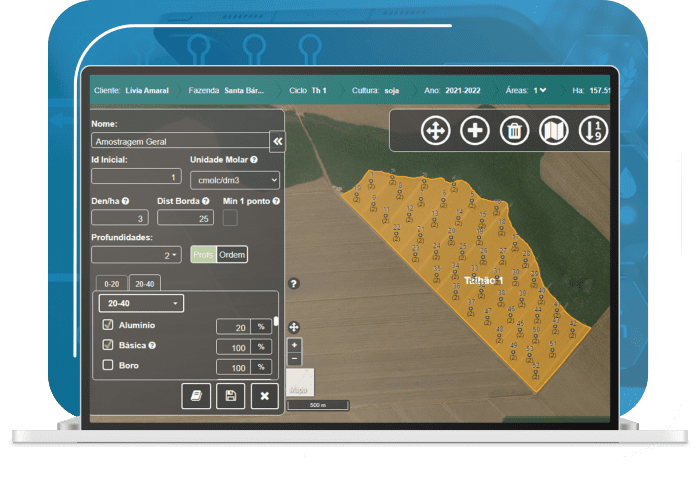This screenshot has width=694, height=487.
Task: Click the book report button
Action: [196, 396]
